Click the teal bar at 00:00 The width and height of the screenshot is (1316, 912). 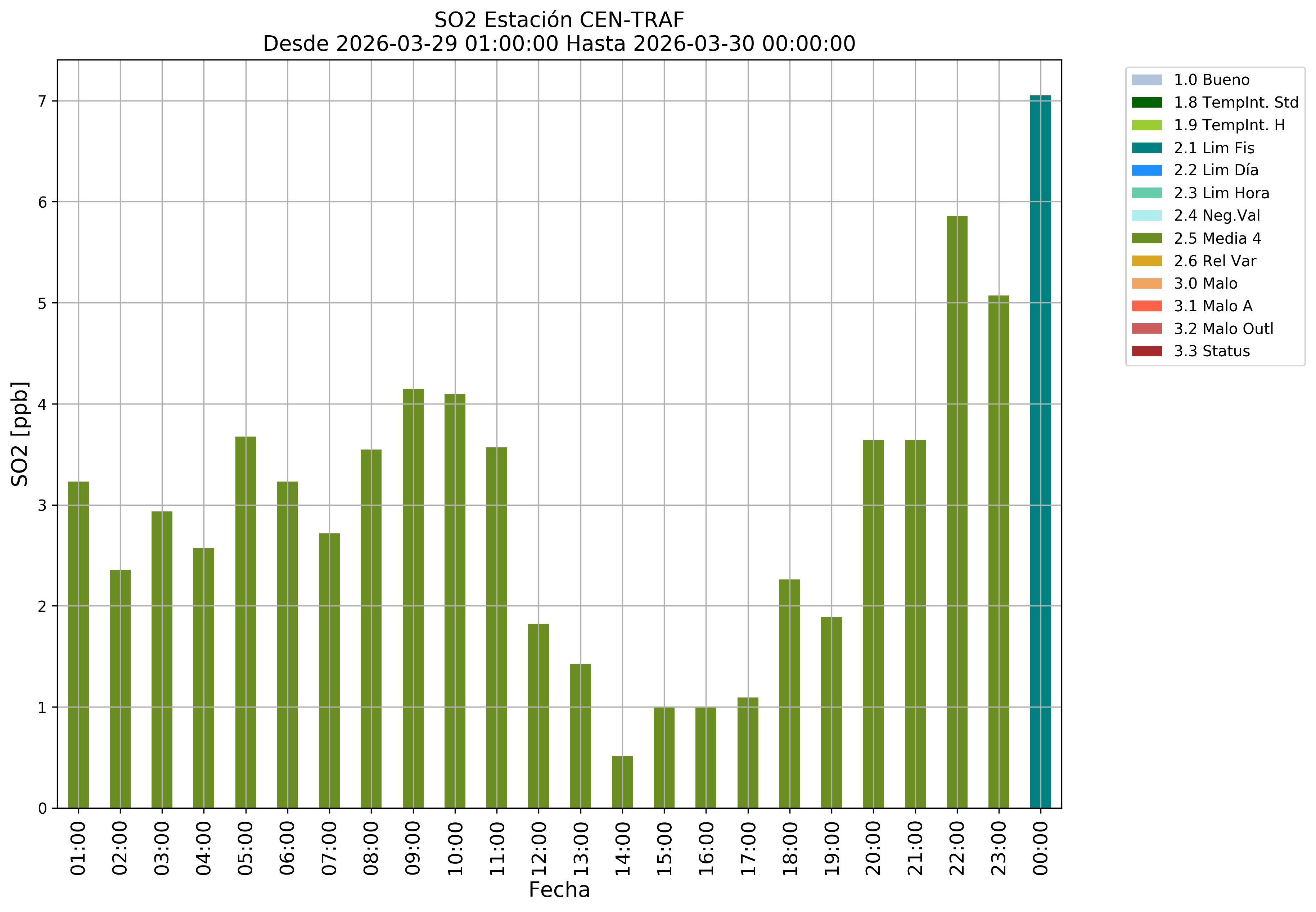click(1040, 451)
